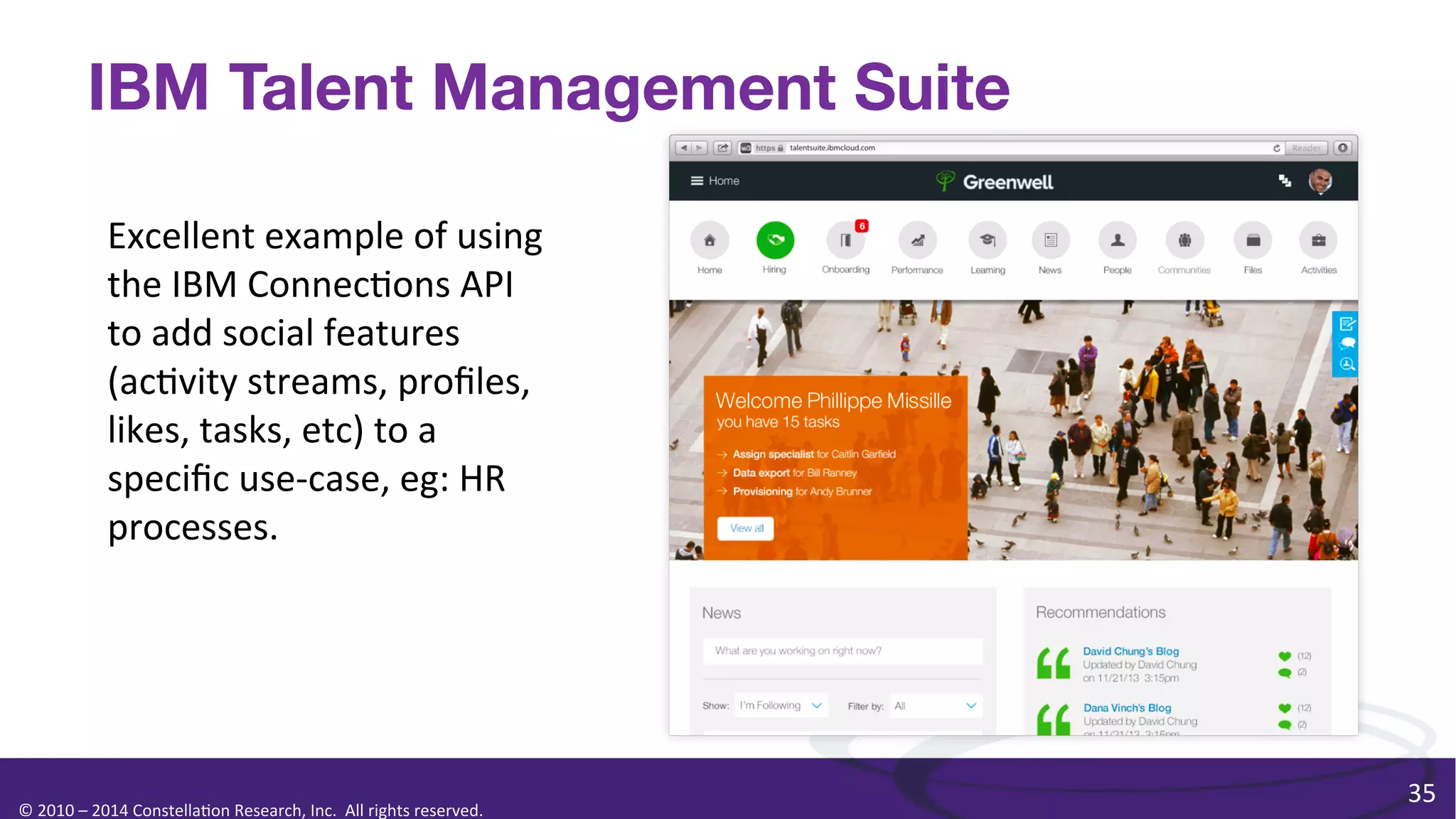The height and width of the screenshot is (819, 1456).
Task: Click the talentsuite.ibmcloud.com address field
Action: pos(1011,148)
